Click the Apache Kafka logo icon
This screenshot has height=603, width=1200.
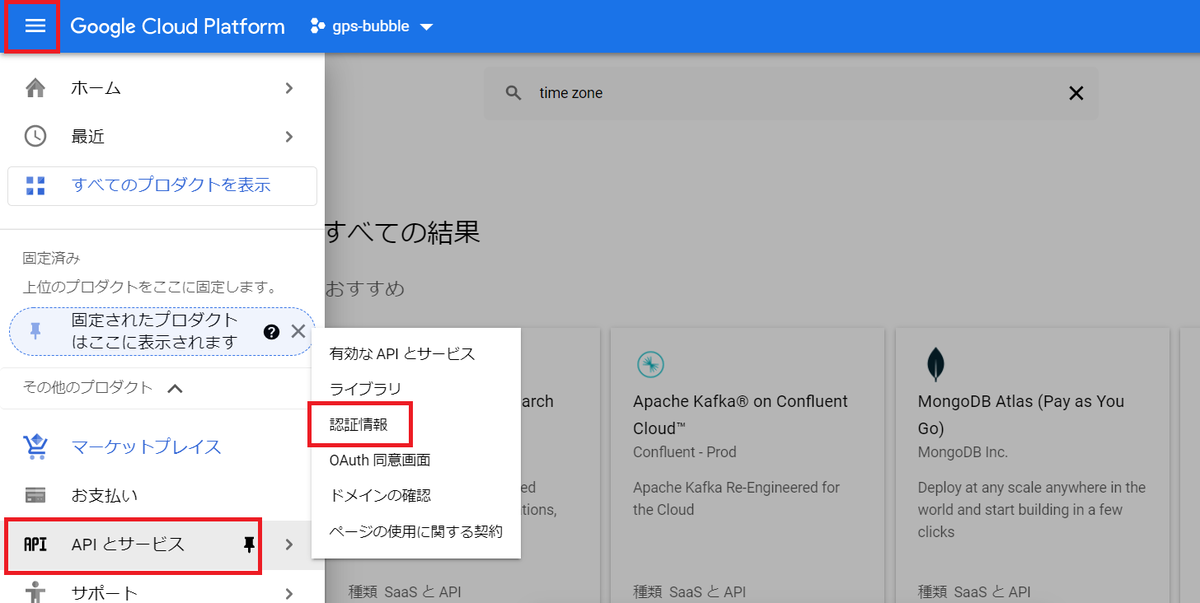pyautogui.click(x=650, y=364)
